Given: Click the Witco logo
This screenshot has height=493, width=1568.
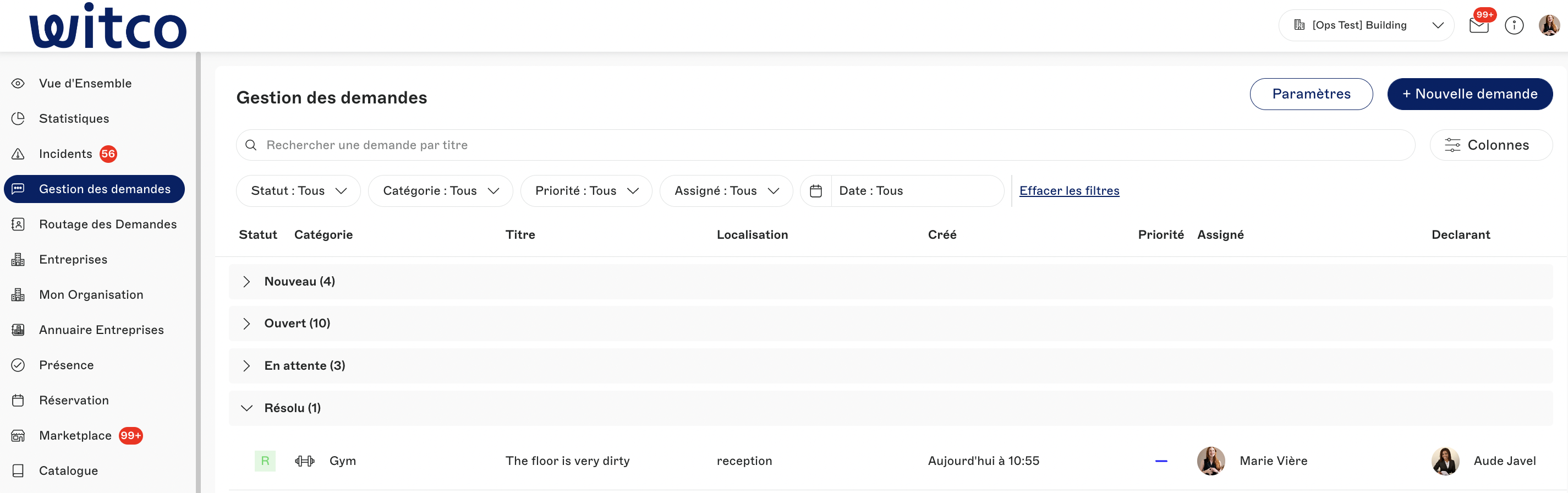Looking at the screenshot, I should [x=108, y=25].
